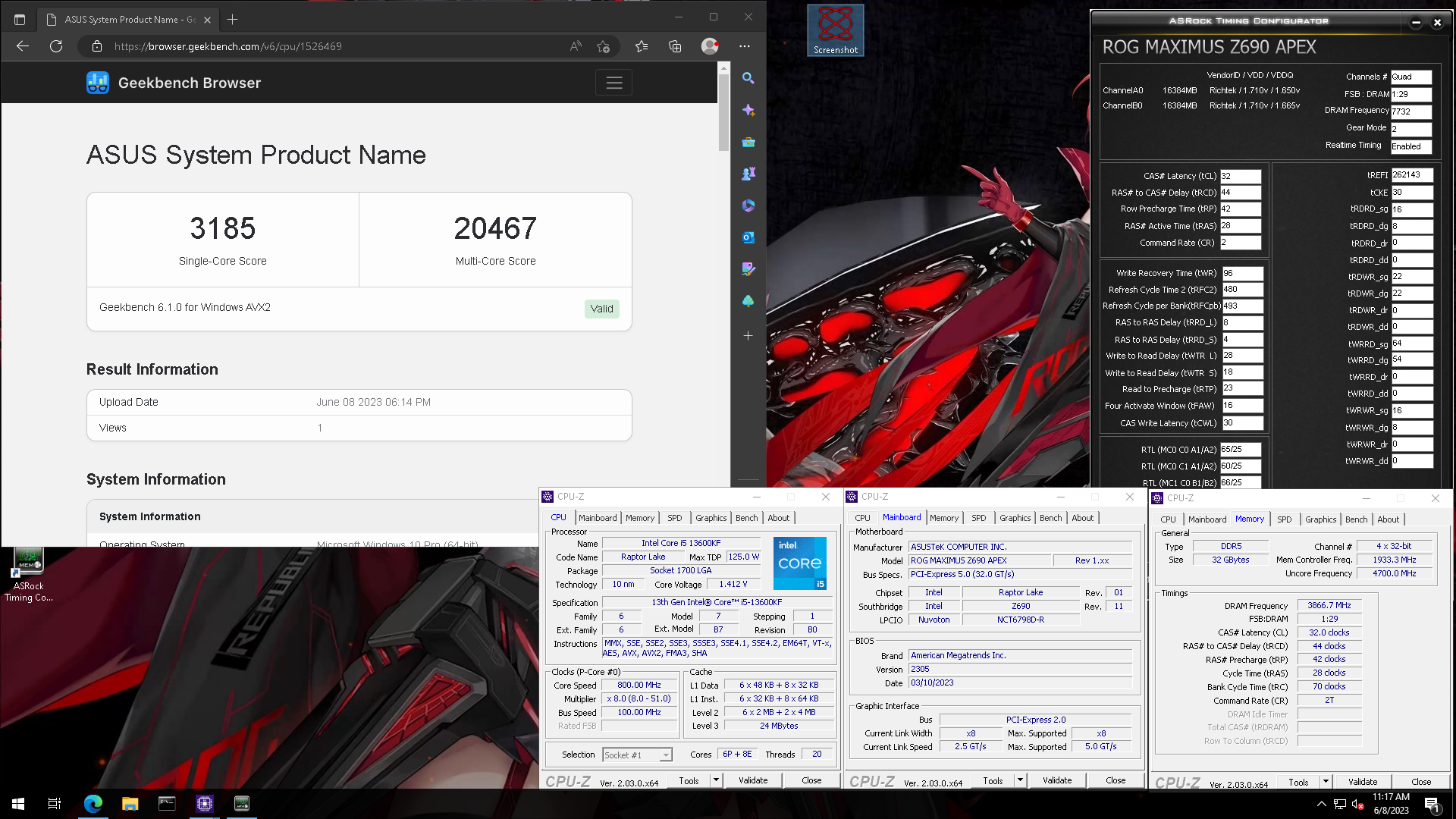Image resolution: width=1456 pixels, height=819 pixels.
Task: Open File Explorer from the taskbar
Action: (x=130, y=804)
